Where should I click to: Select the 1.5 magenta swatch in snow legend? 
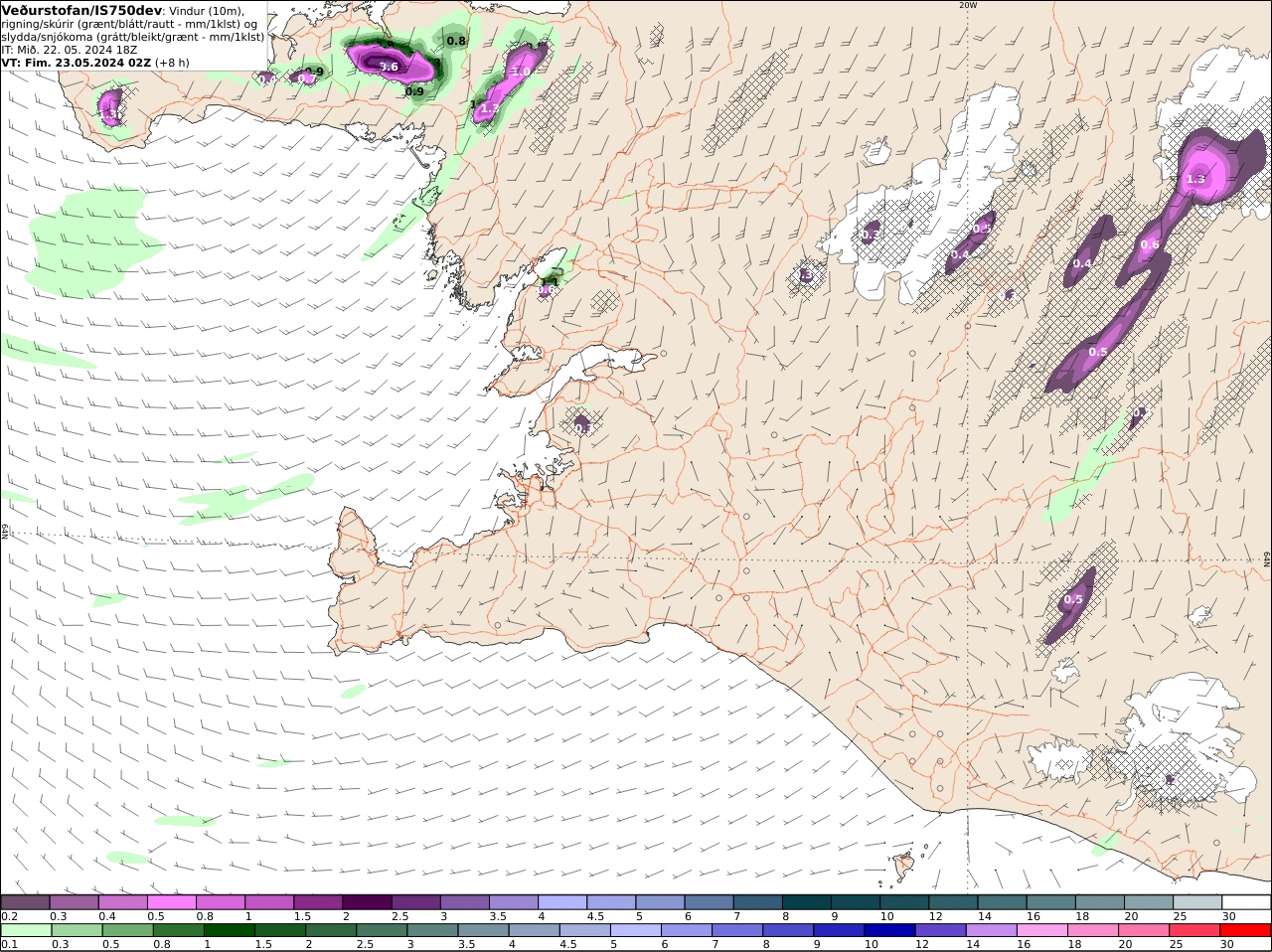318,902
